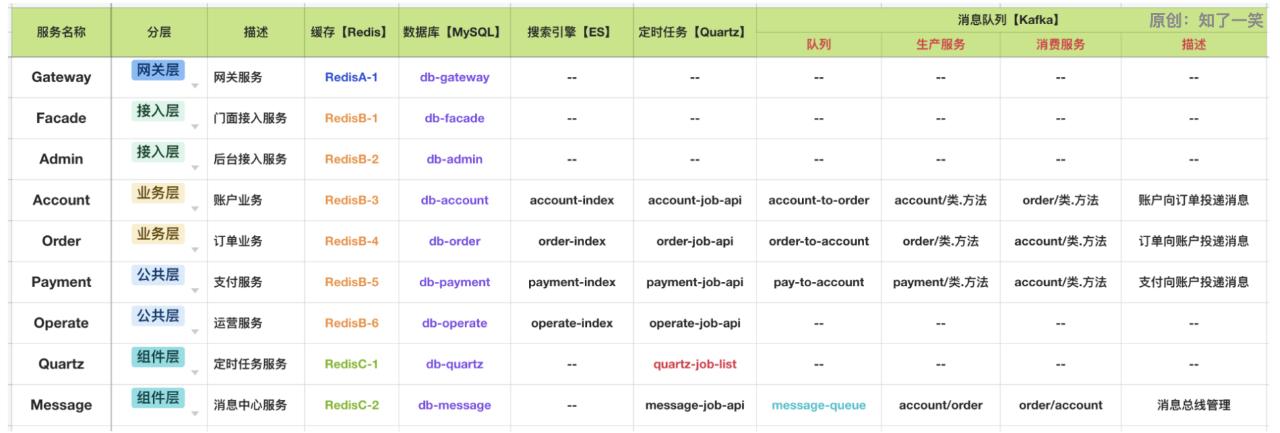Expand the 分层 dropdown arrow in Order row
The height and width of the screenshot is (433, 1280).
[x=195, y=250]
